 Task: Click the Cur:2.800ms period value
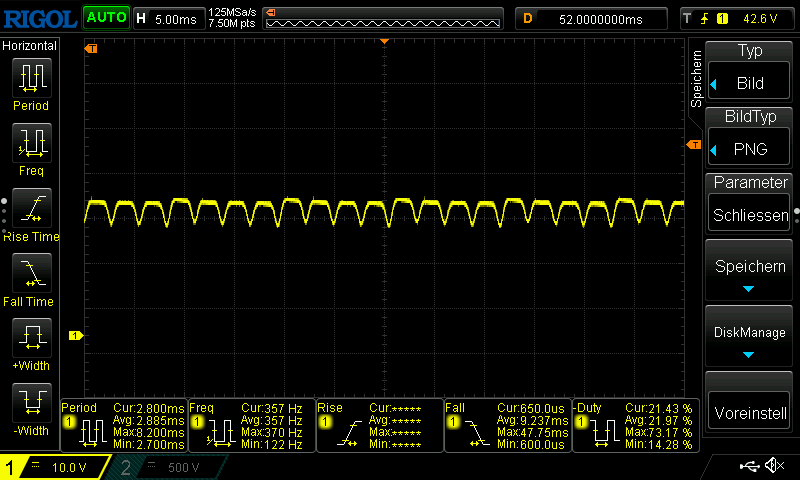[148, 409]
